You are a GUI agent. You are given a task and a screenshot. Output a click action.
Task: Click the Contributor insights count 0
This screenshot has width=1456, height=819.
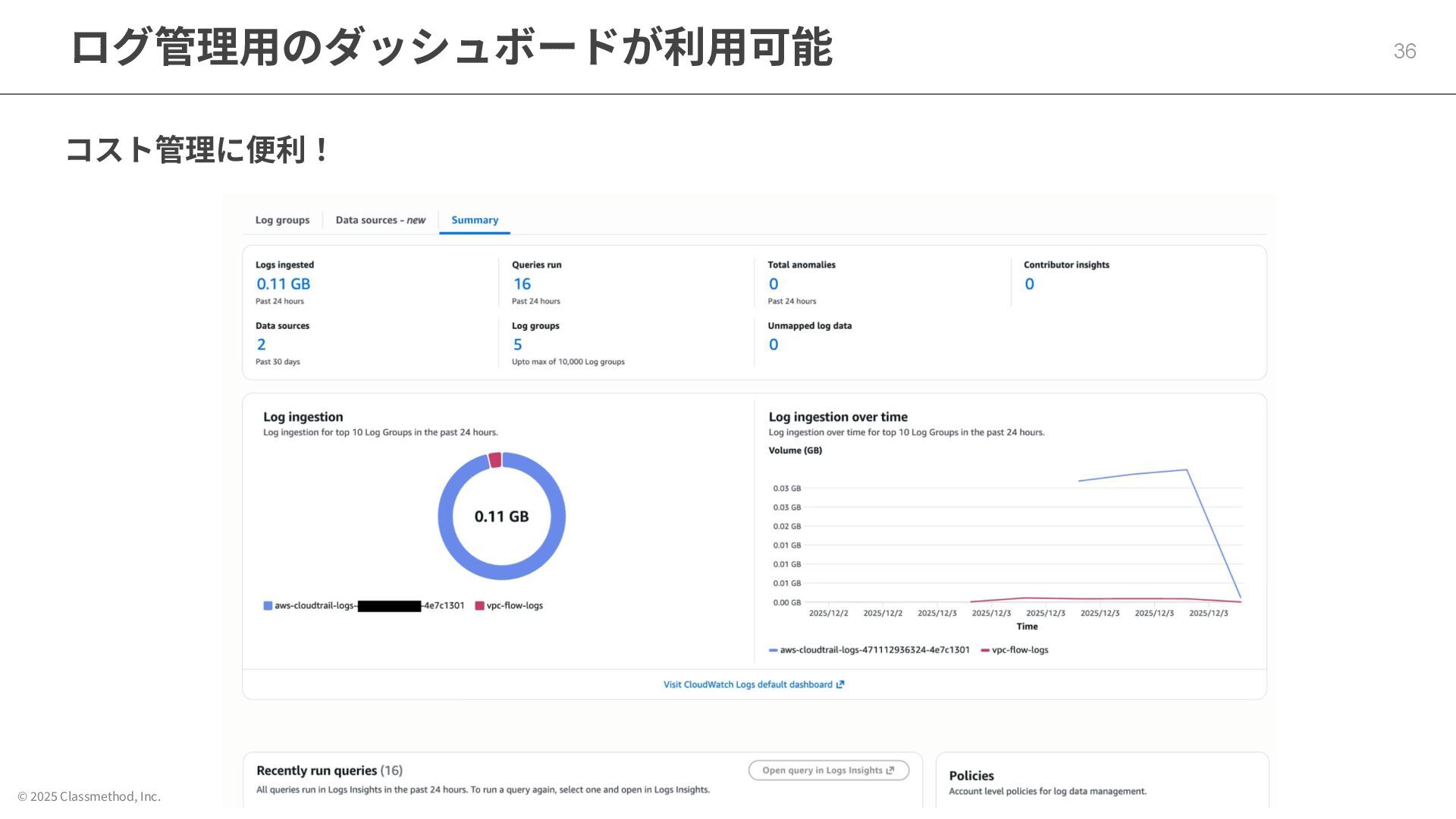(1029, 284)
